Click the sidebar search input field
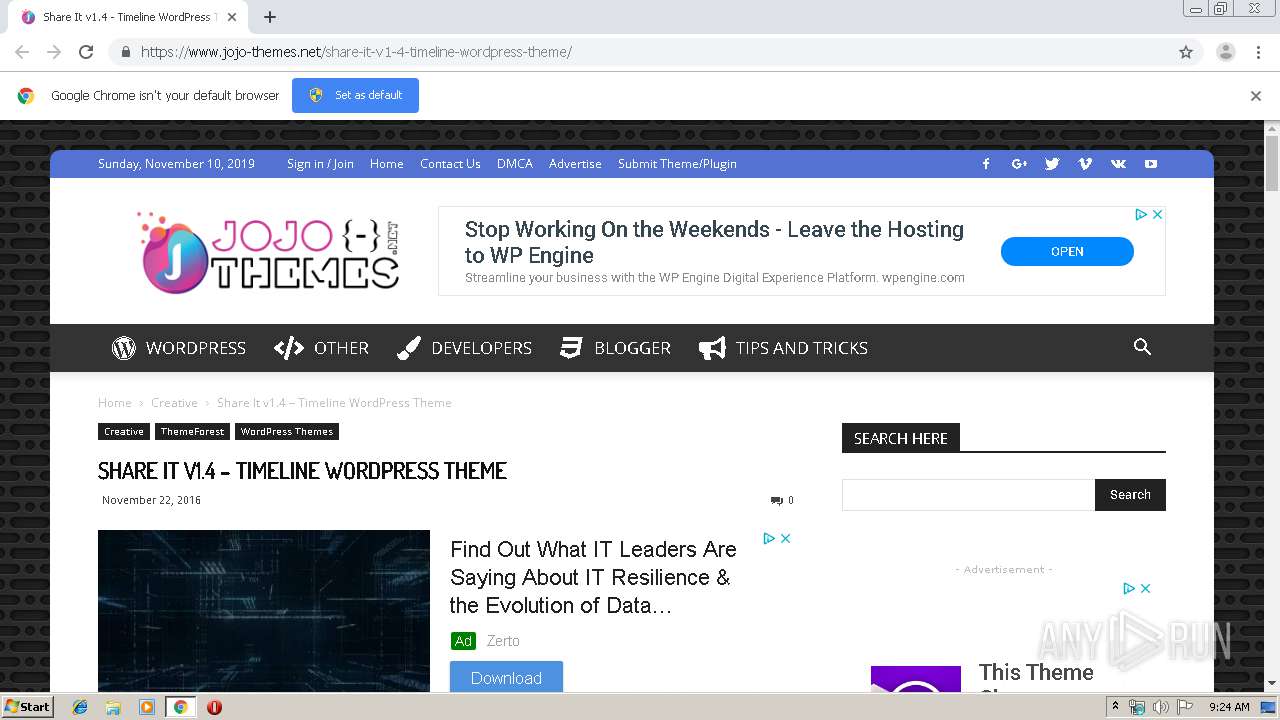1280x720 pixels. click(968, 495)
